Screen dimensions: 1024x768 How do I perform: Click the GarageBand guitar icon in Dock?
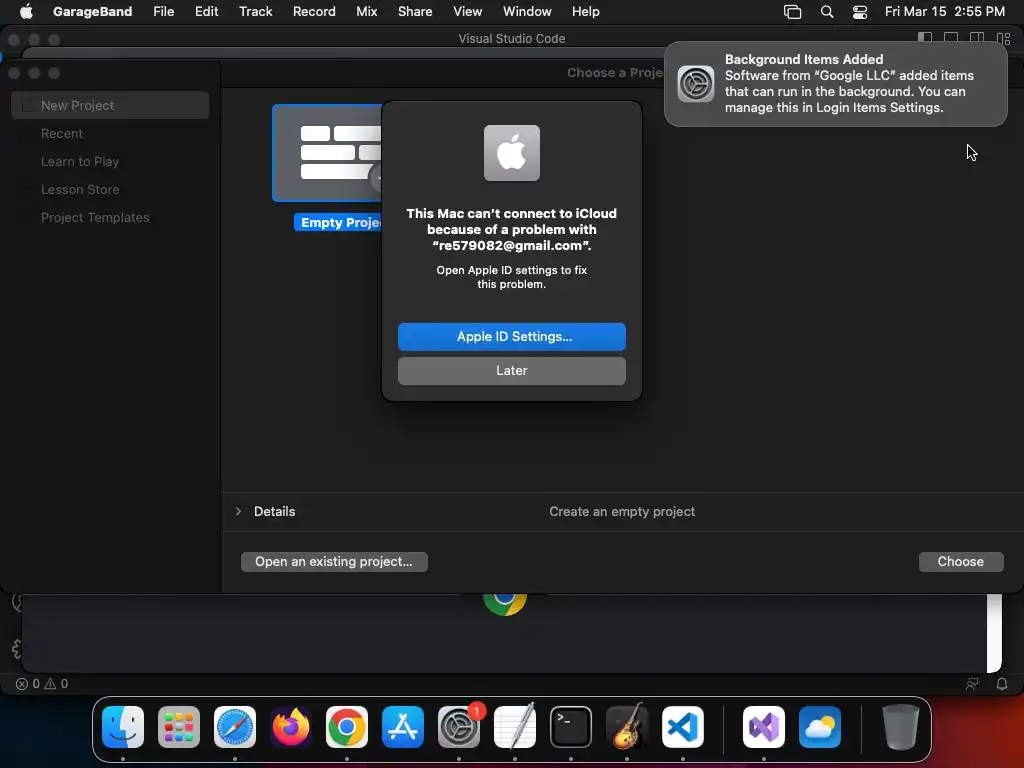click(627, 727)
